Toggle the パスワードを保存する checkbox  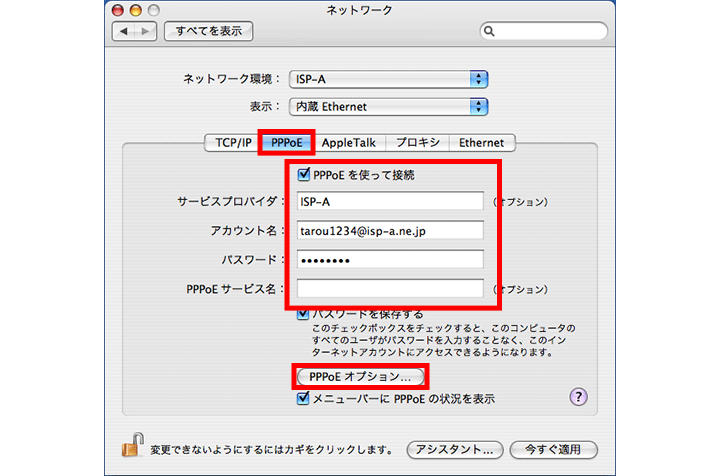(305, 313)
